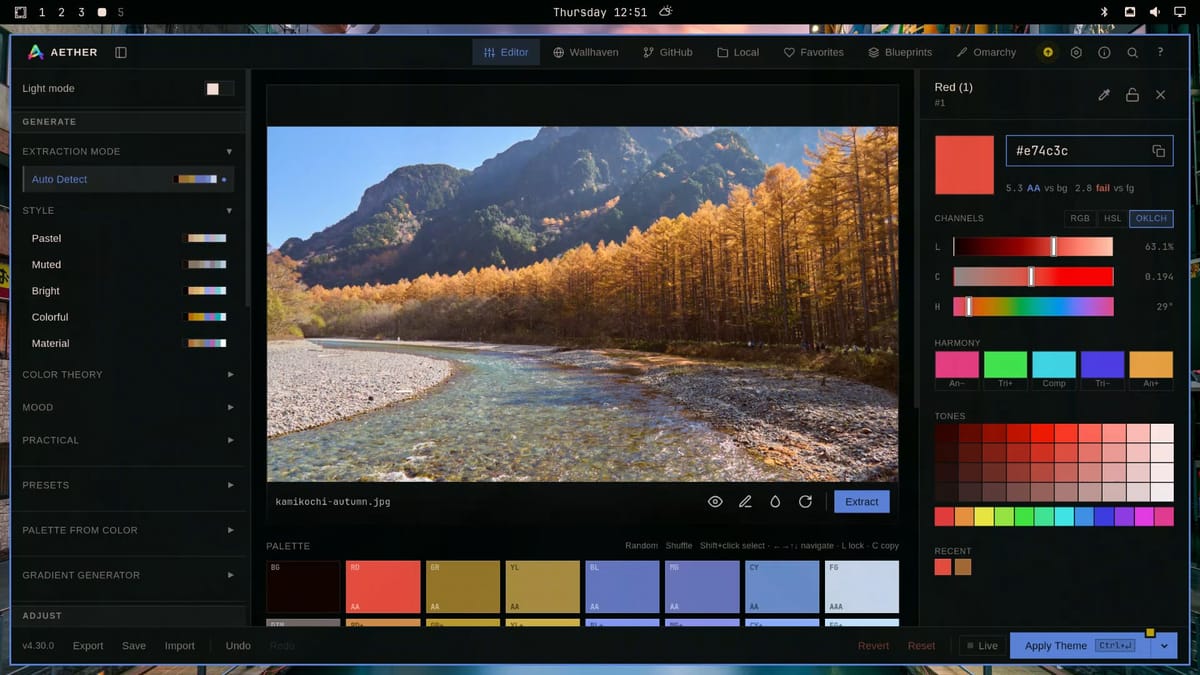Open the Wallhaven tab

tap(586, 52)
